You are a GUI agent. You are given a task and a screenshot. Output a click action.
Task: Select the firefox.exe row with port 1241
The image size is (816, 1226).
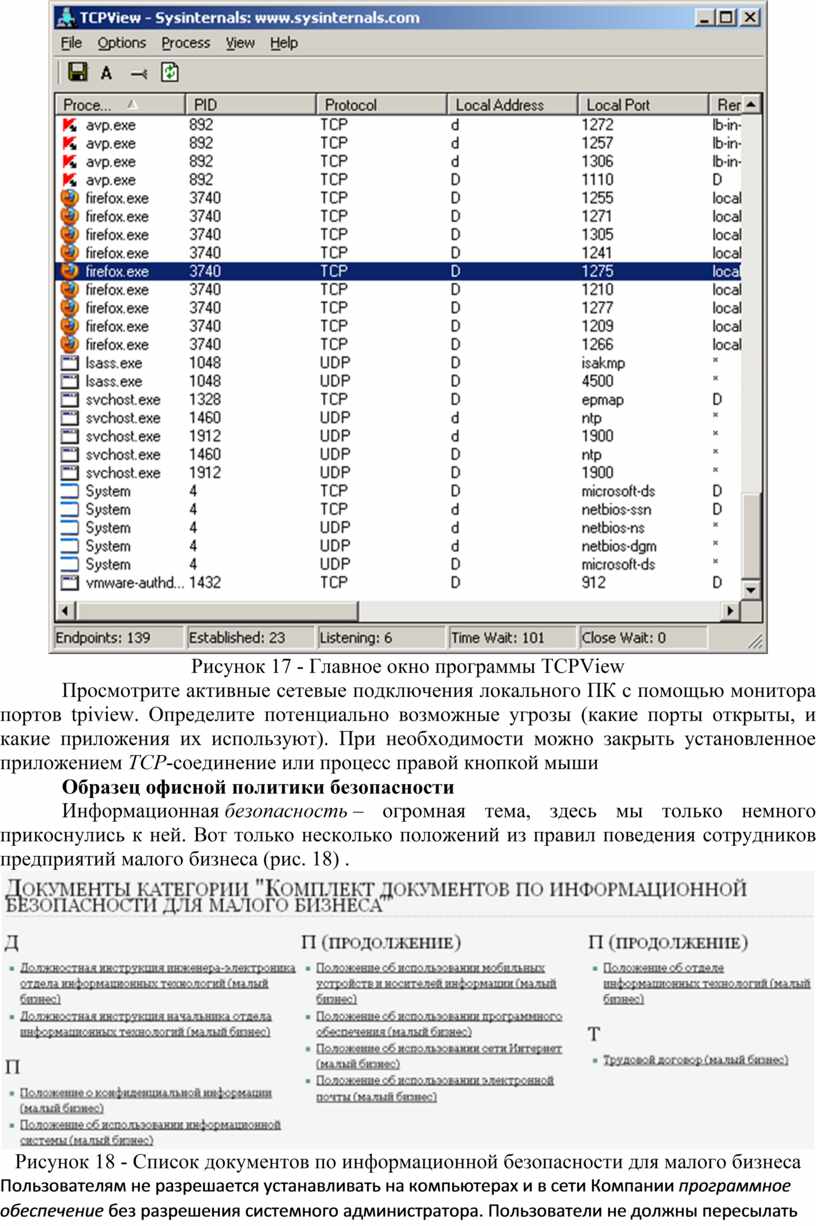pyautogui.click(x=399, y=253)
